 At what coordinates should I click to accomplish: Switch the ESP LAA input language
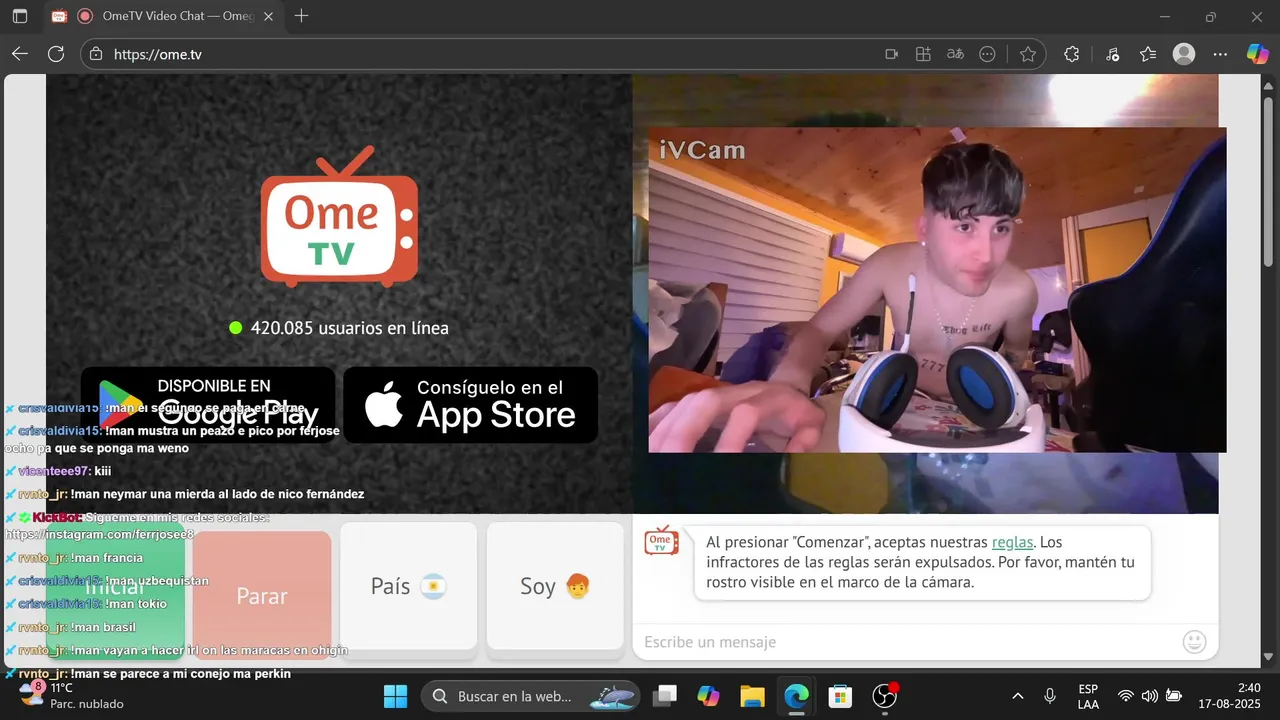[1088, 696]
